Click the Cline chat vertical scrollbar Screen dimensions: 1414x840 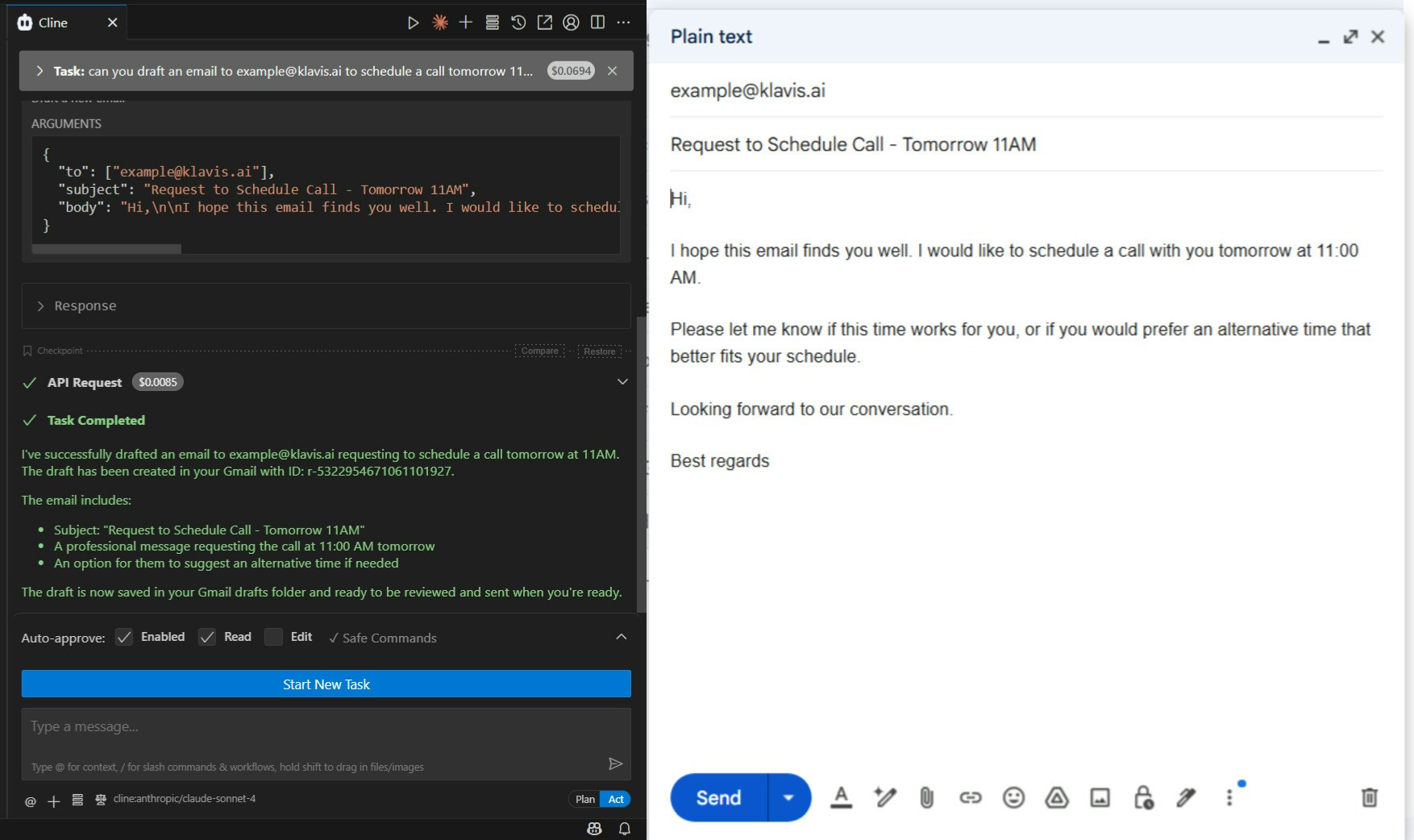pos(642,464)
